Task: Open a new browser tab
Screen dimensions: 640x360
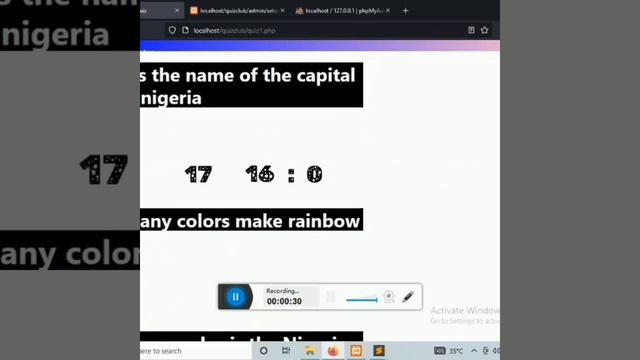Action: tap(405, 11)
